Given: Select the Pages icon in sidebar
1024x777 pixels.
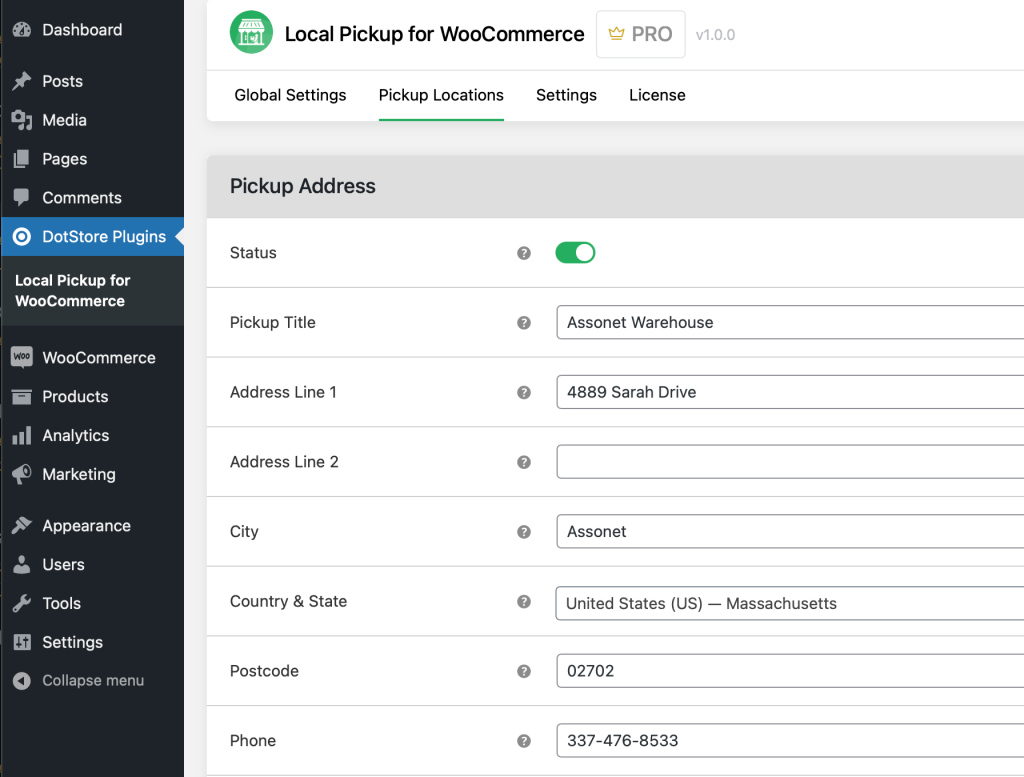Looking at the screenshot, I should pos(24,158).
